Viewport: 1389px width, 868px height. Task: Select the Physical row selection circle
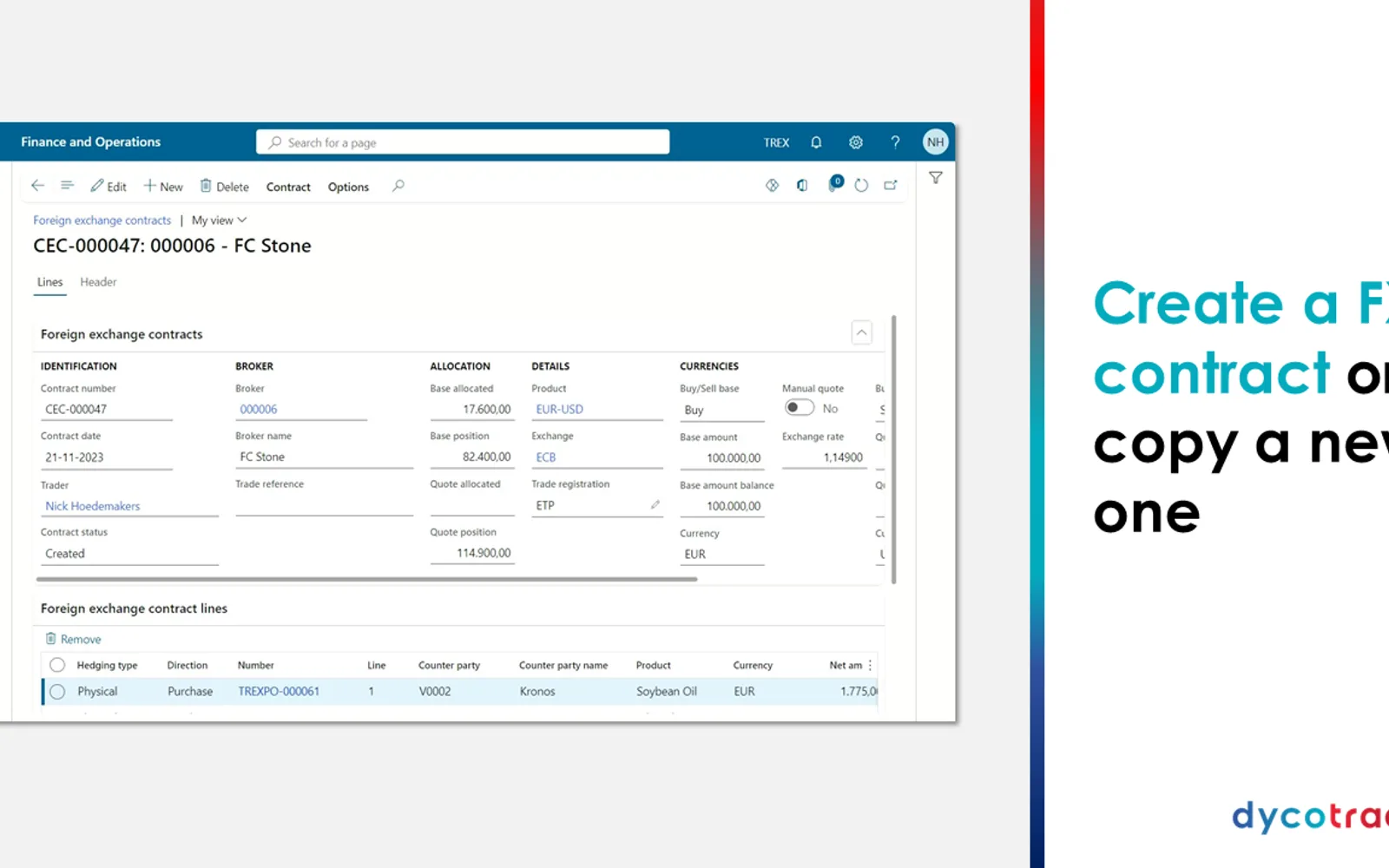pyautogui.click(x=57, y=692)
